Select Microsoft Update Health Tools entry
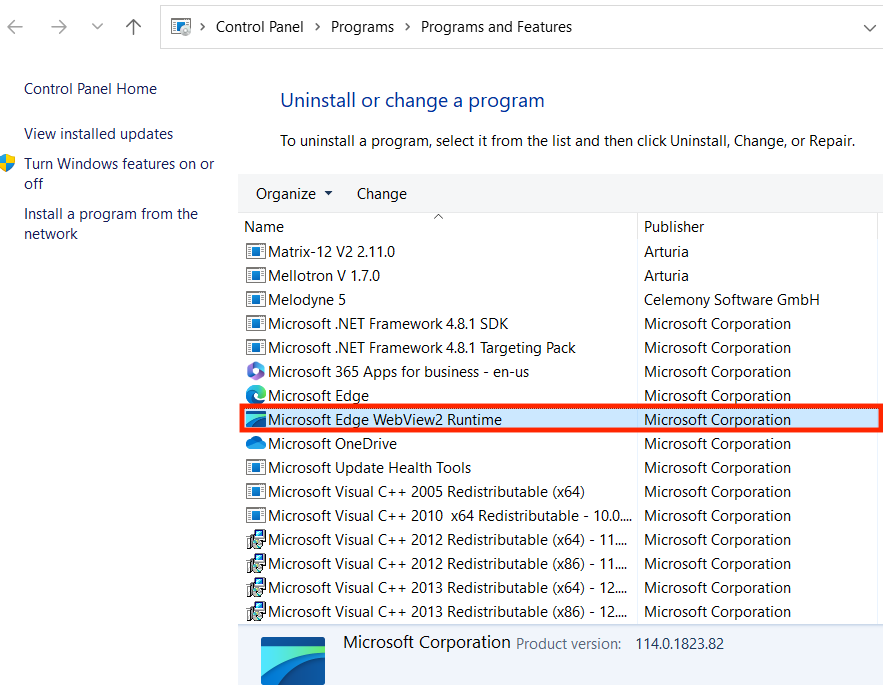Image resolution: width=883 pixels, height=685 pixels. (369, 468)
